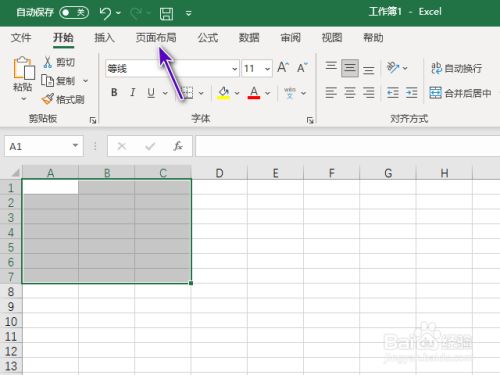Open the 页面布局 (Page Layout) tab
This screenshot has width=500, height=375.
[x=156, y=38]
